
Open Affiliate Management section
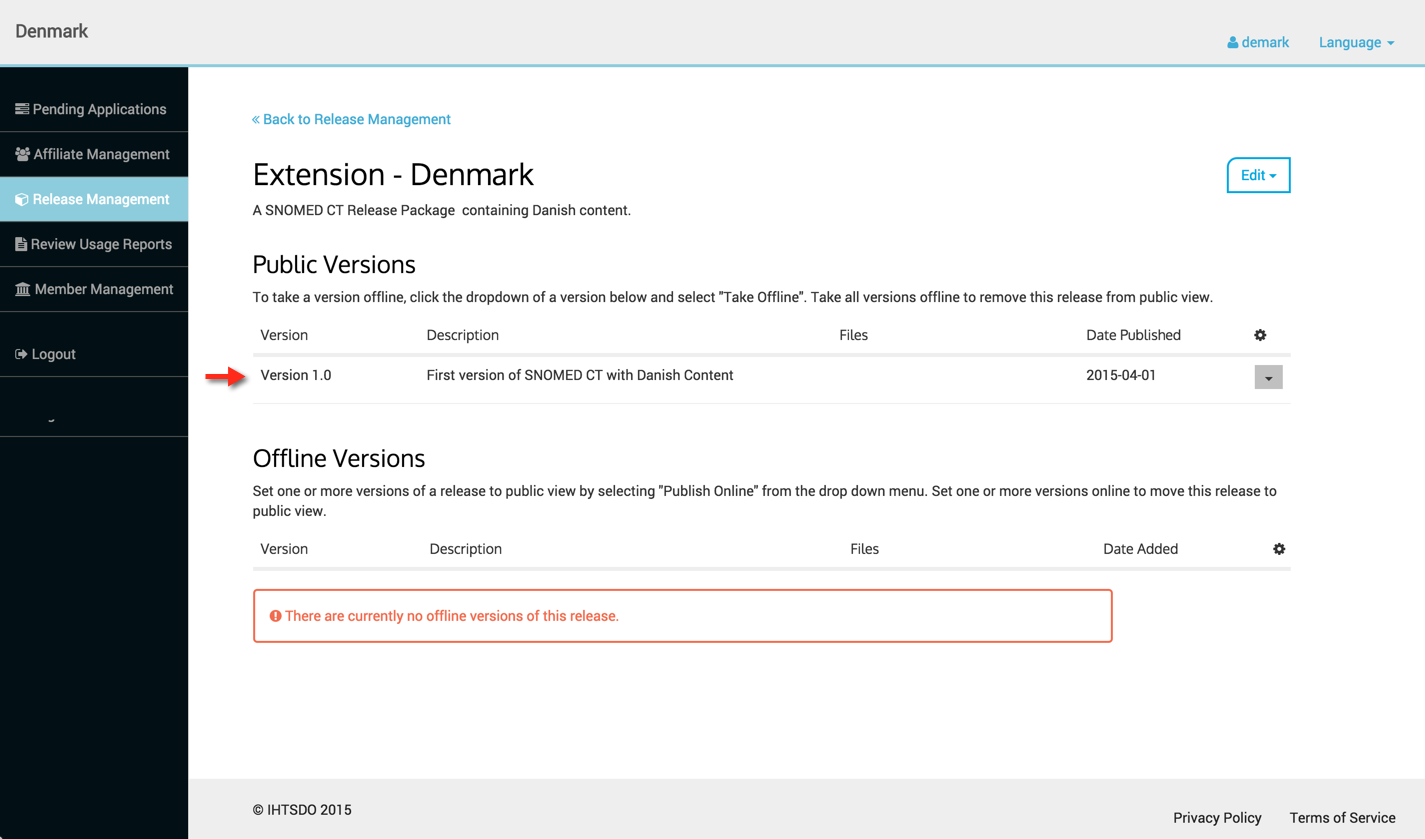point(94,154)
